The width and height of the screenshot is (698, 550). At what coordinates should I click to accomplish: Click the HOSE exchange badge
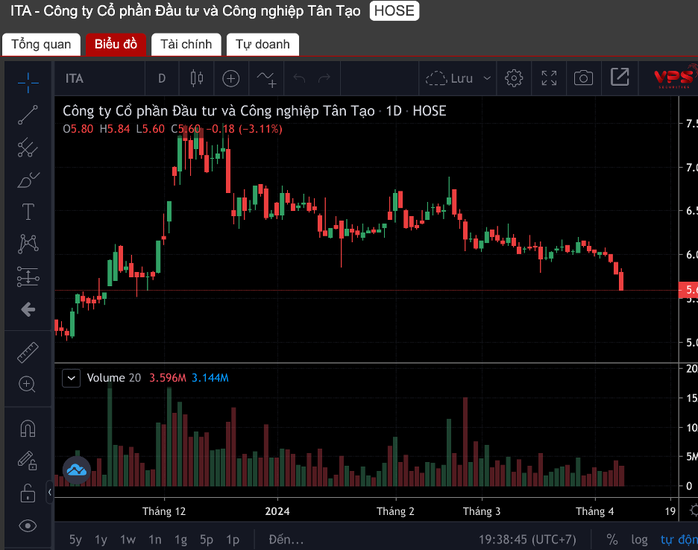(394, 11)
